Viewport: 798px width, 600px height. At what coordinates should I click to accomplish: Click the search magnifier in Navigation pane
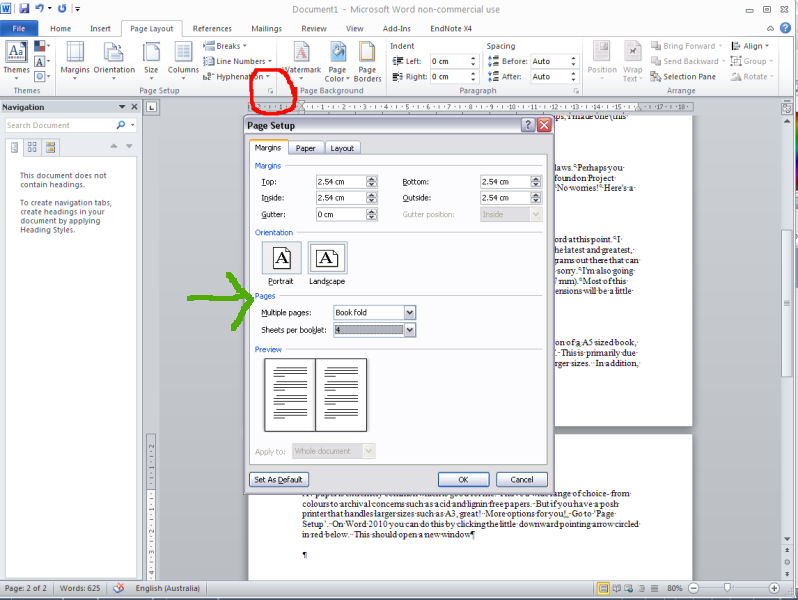(x=121, y=125)
